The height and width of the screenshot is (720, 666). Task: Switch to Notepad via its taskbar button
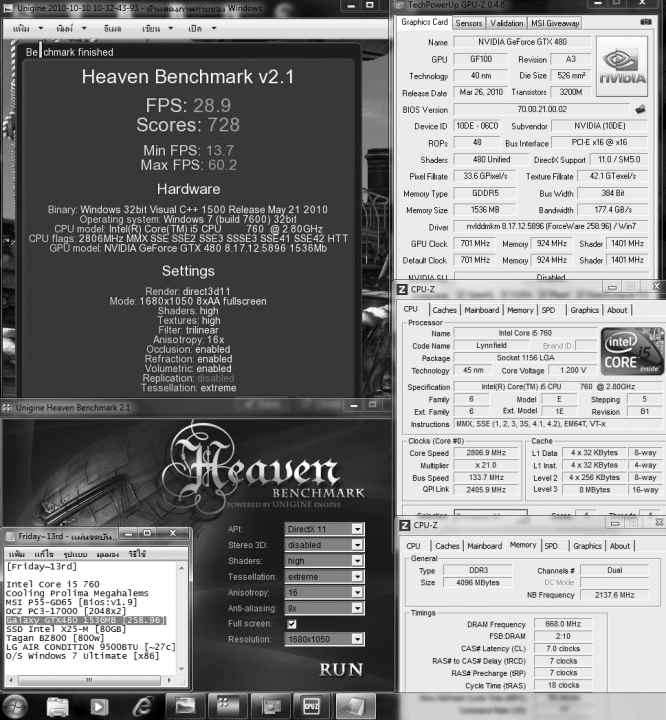coord(355,706)
